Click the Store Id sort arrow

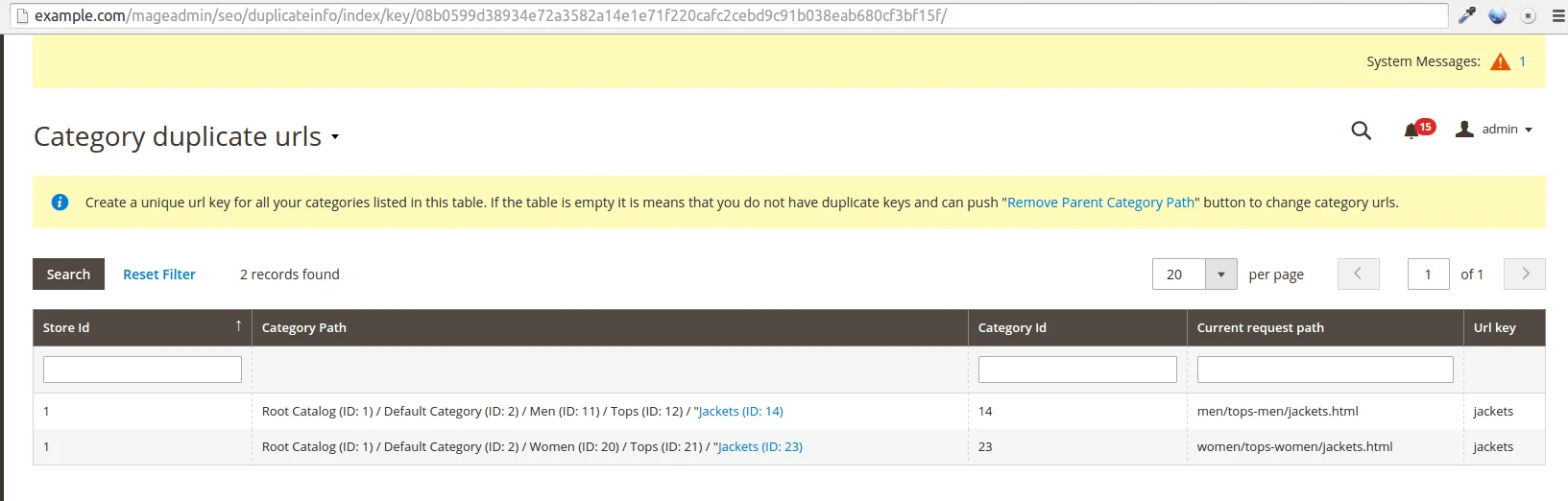point(238,326)
